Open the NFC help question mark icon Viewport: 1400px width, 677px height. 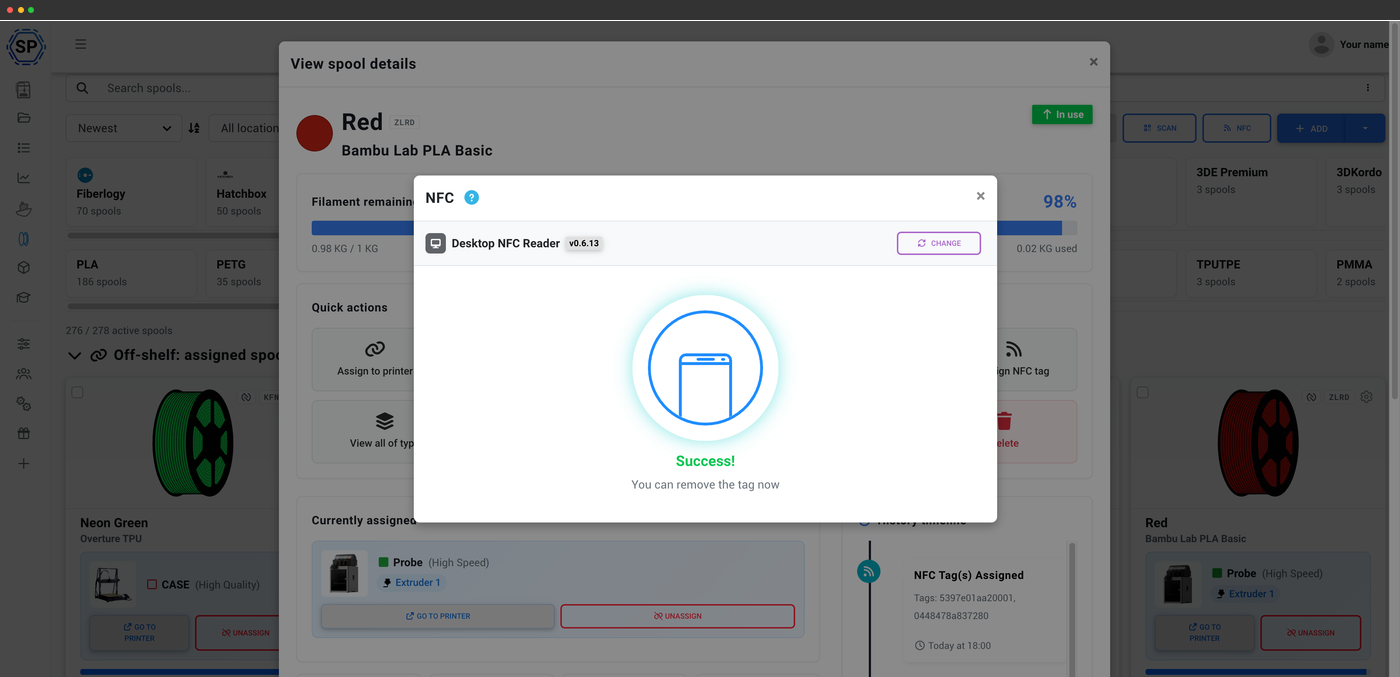(472, 197)
